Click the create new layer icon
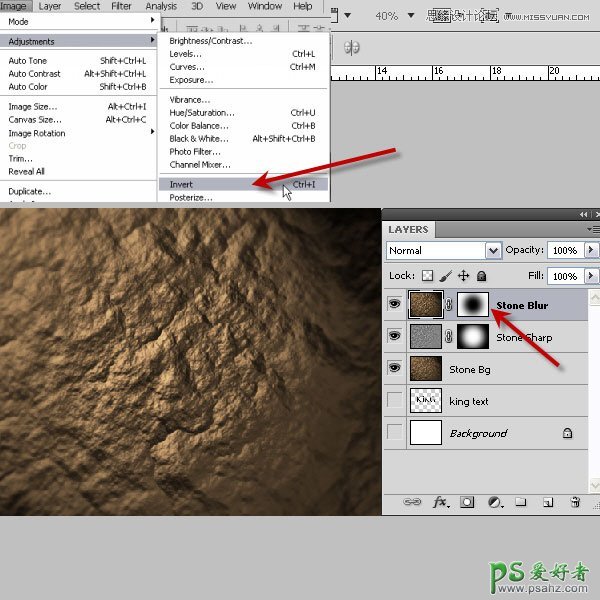600x600 pixels. click(547, 502)
